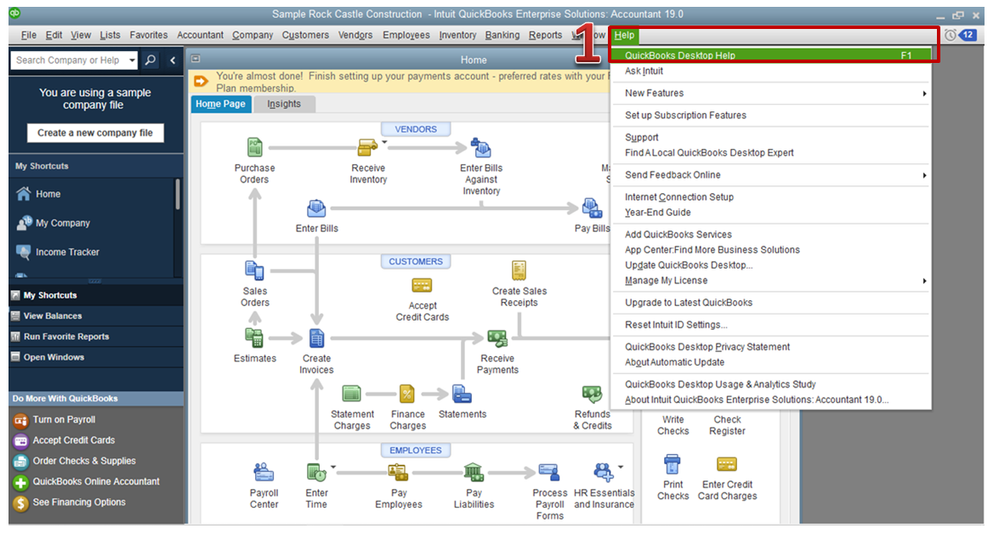The width and height of the screenshot is (999, 534).
Task: Click the shortcuts list scrollbar
Action: tap(177, 194)
